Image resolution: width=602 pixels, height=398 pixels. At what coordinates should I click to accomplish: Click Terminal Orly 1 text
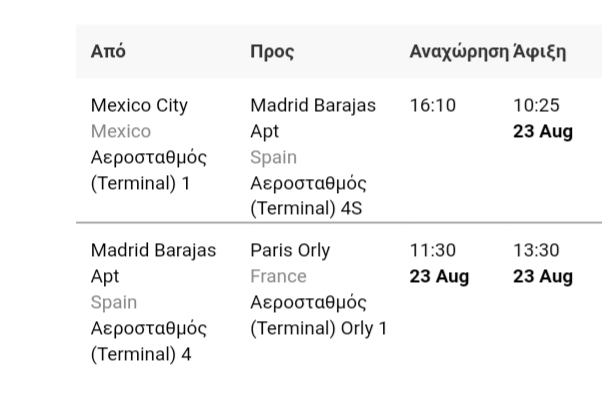coord(319,315)
